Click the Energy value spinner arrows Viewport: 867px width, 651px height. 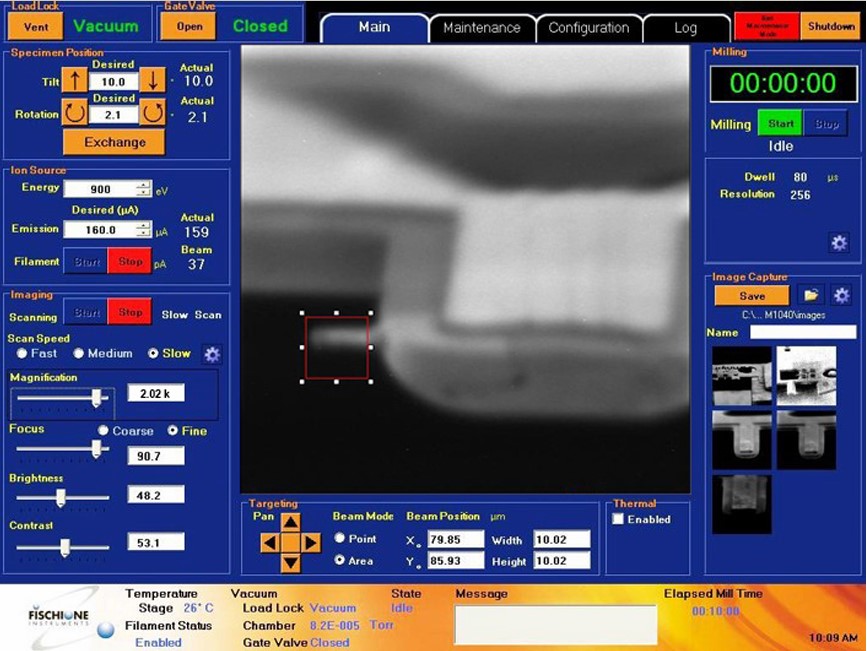[144, 189]
